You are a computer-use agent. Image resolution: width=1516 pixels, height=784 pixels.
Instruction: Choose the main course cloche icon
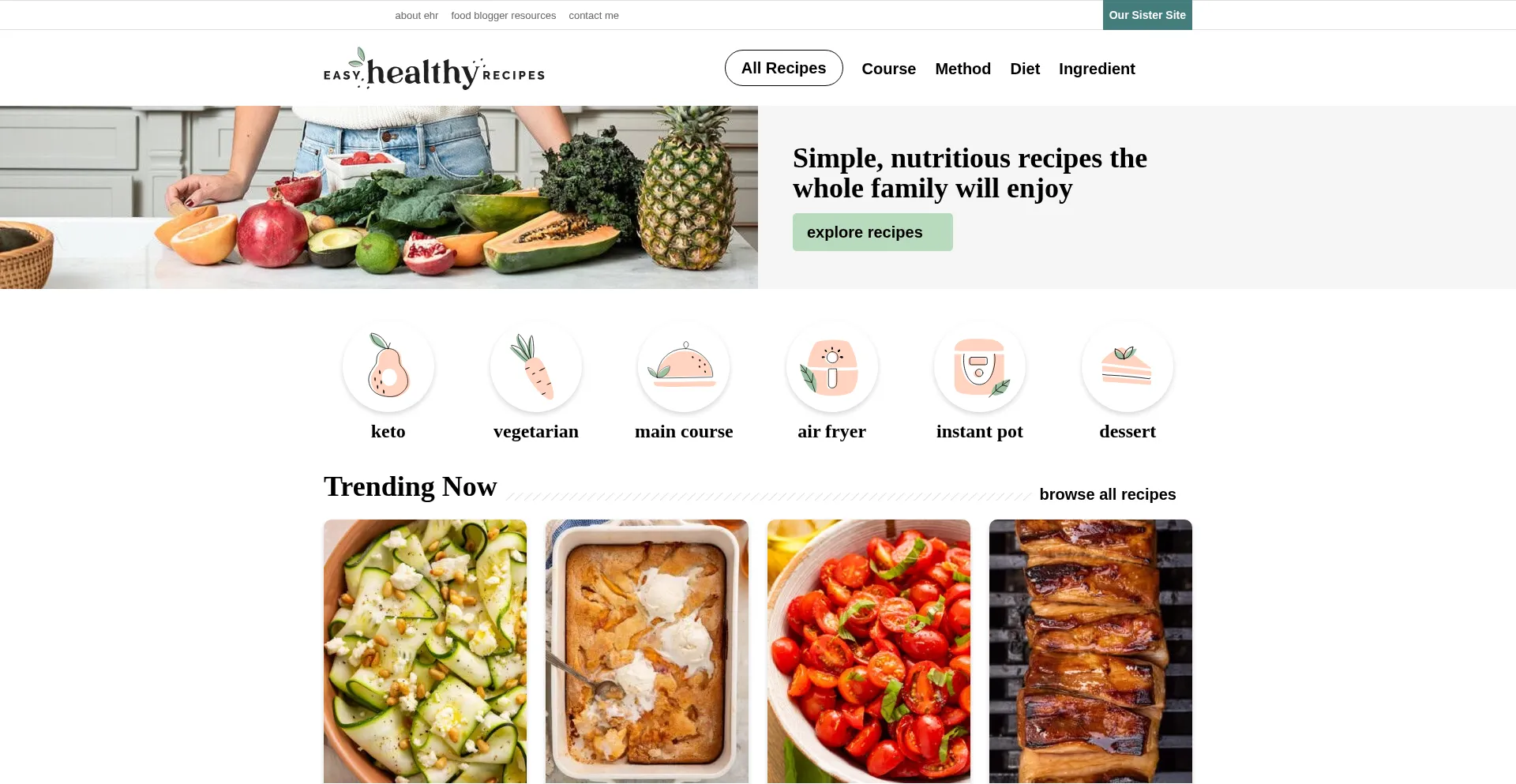(684, 366)
